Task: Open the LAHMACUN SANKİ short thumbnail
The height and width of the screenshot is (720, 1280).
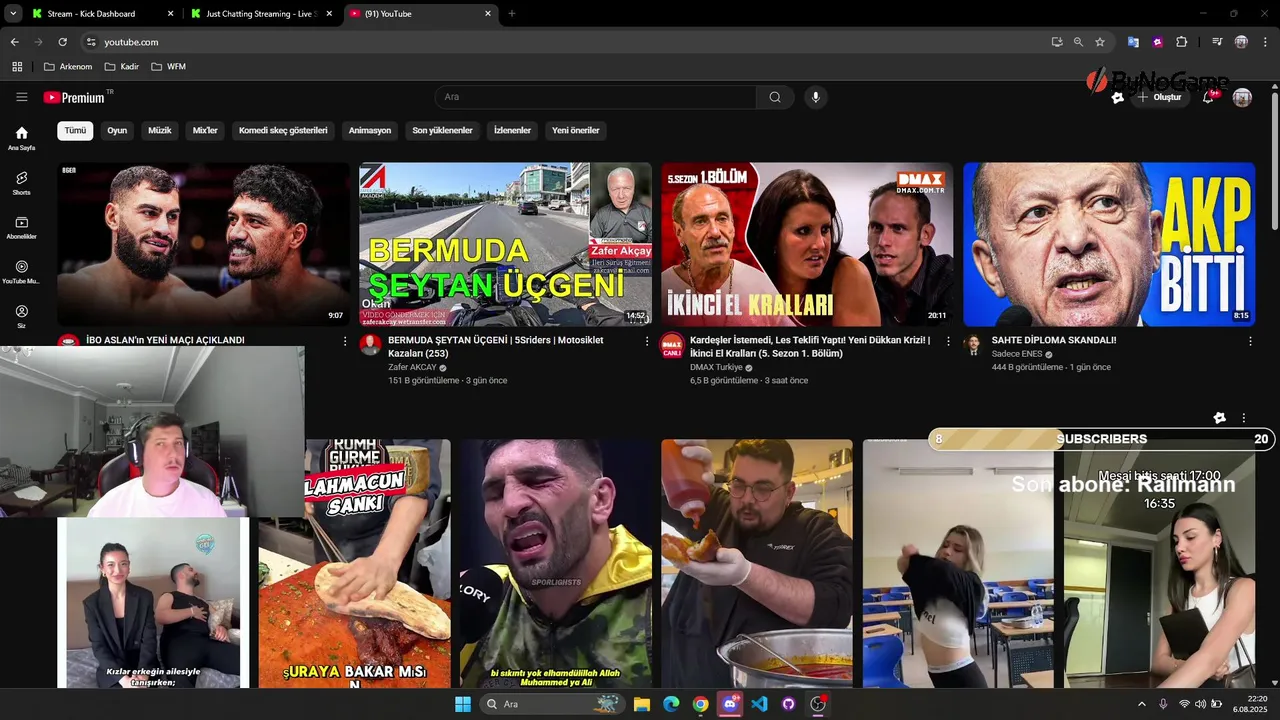Action: pyautogui.click(x=354, y=564)
